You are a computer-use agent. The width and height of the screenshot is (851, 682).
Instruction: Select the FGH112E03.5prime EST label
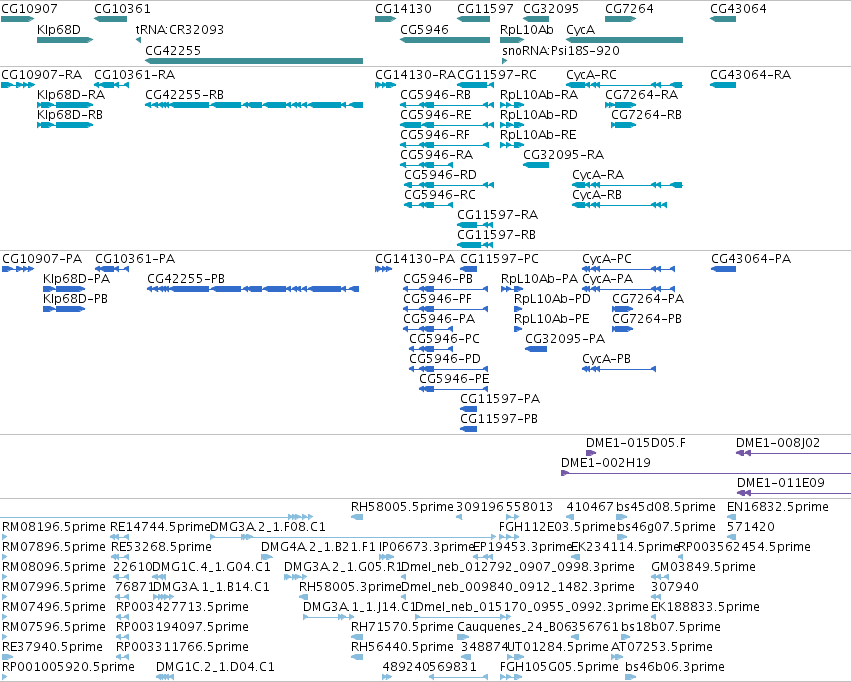click(x=557, y=526)
